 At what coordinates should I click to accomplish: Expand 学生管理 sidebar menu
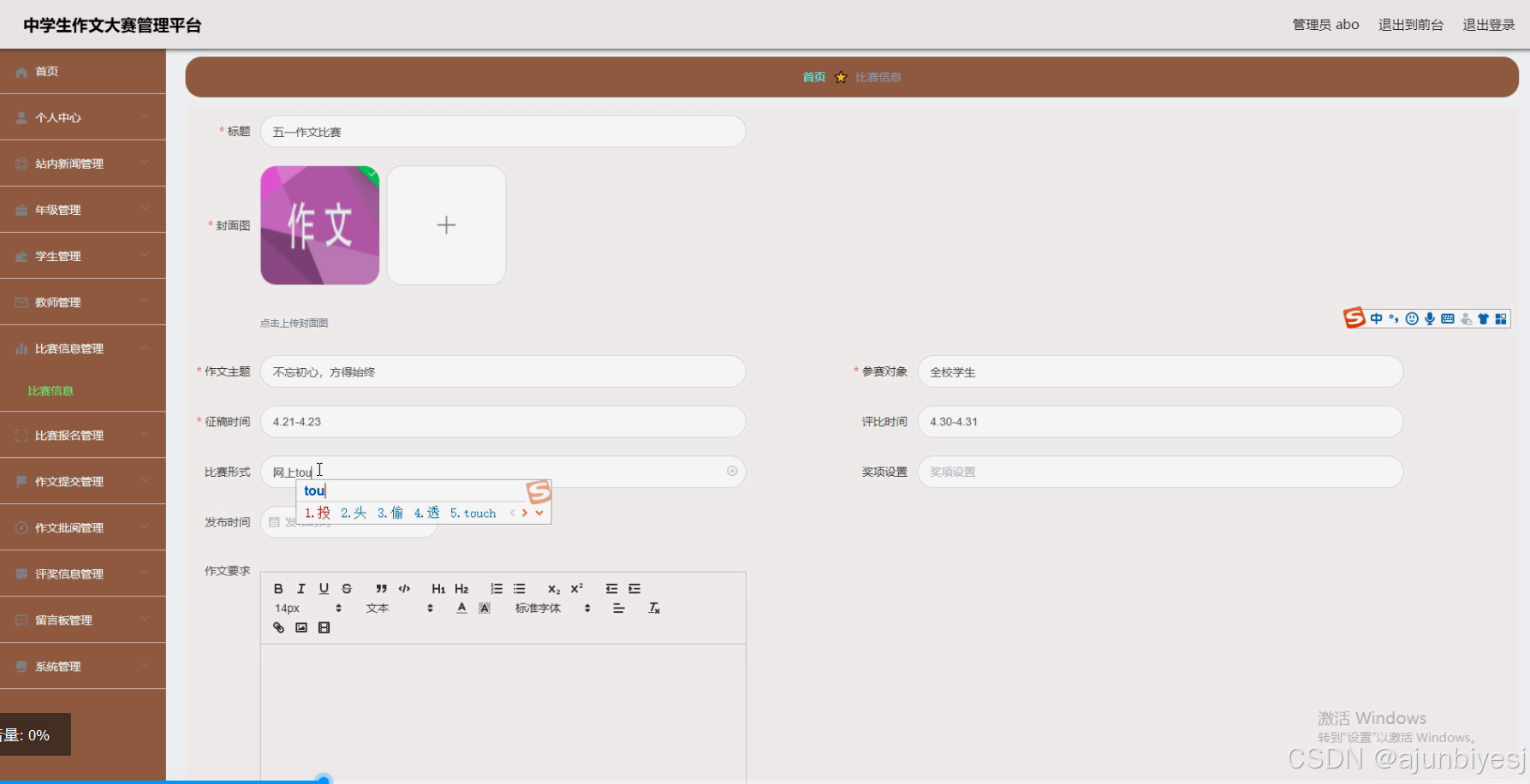(83, 256)
